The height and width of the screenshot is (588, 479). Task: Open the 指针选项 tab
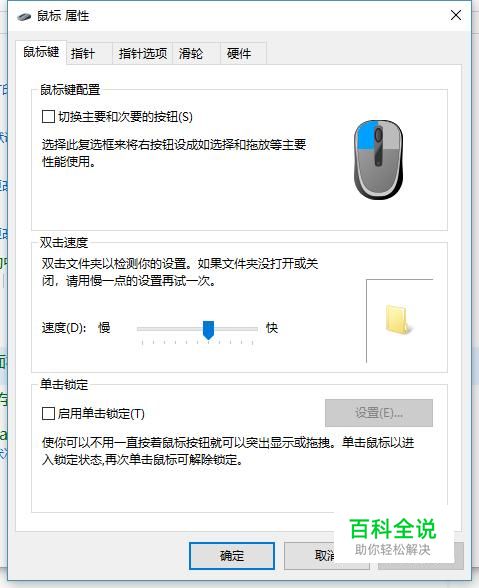pos(143,54)
